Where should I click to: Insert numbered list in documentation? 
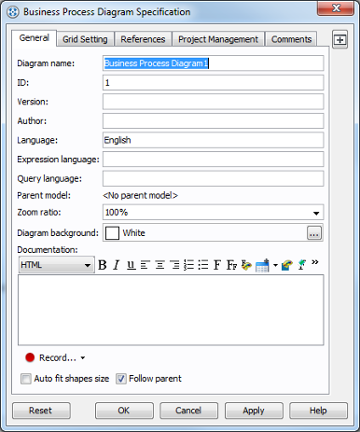pyautogui.click(x=189, y=265)
